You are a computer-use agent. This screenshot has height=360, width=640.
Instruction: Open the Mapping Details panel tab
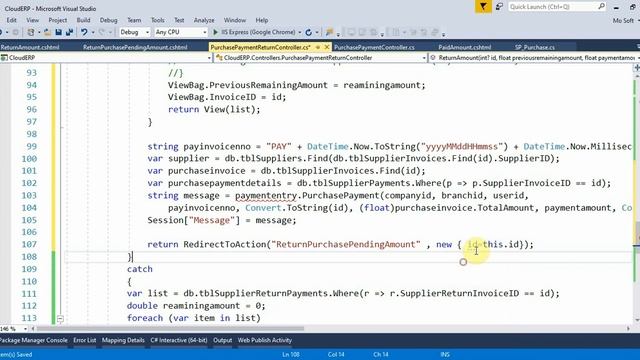click(x=123, y=340)
